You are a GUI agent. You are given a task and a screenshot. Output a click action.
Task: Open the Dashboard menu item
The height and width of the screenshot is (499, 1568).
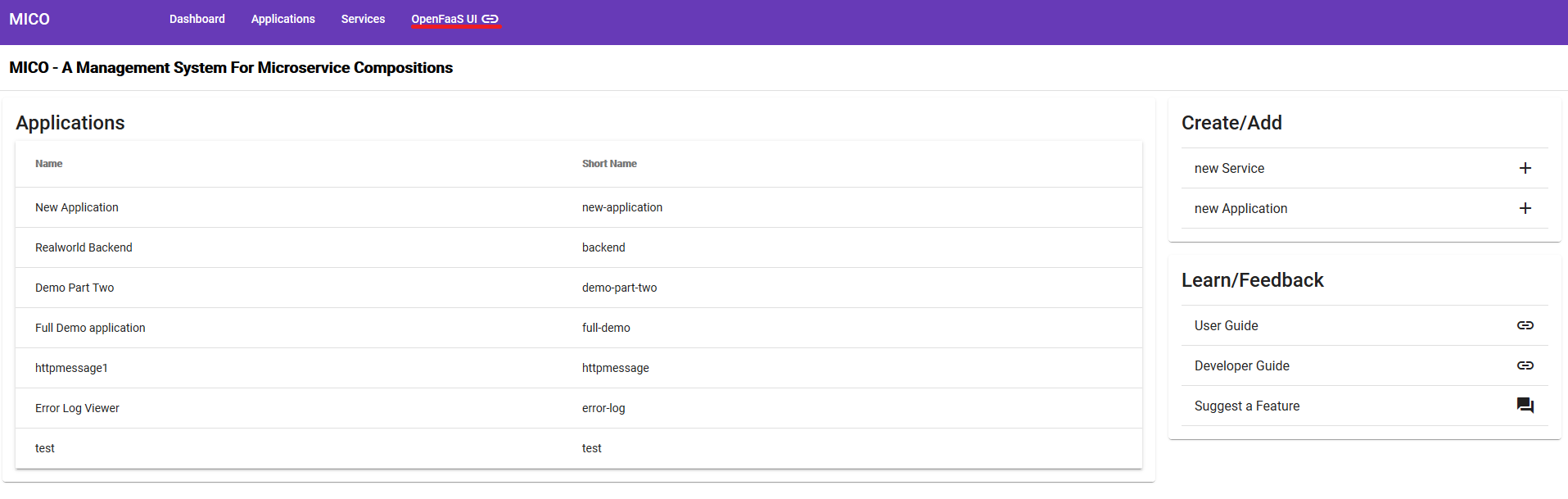pyautogui.click(x=197, y=19)
